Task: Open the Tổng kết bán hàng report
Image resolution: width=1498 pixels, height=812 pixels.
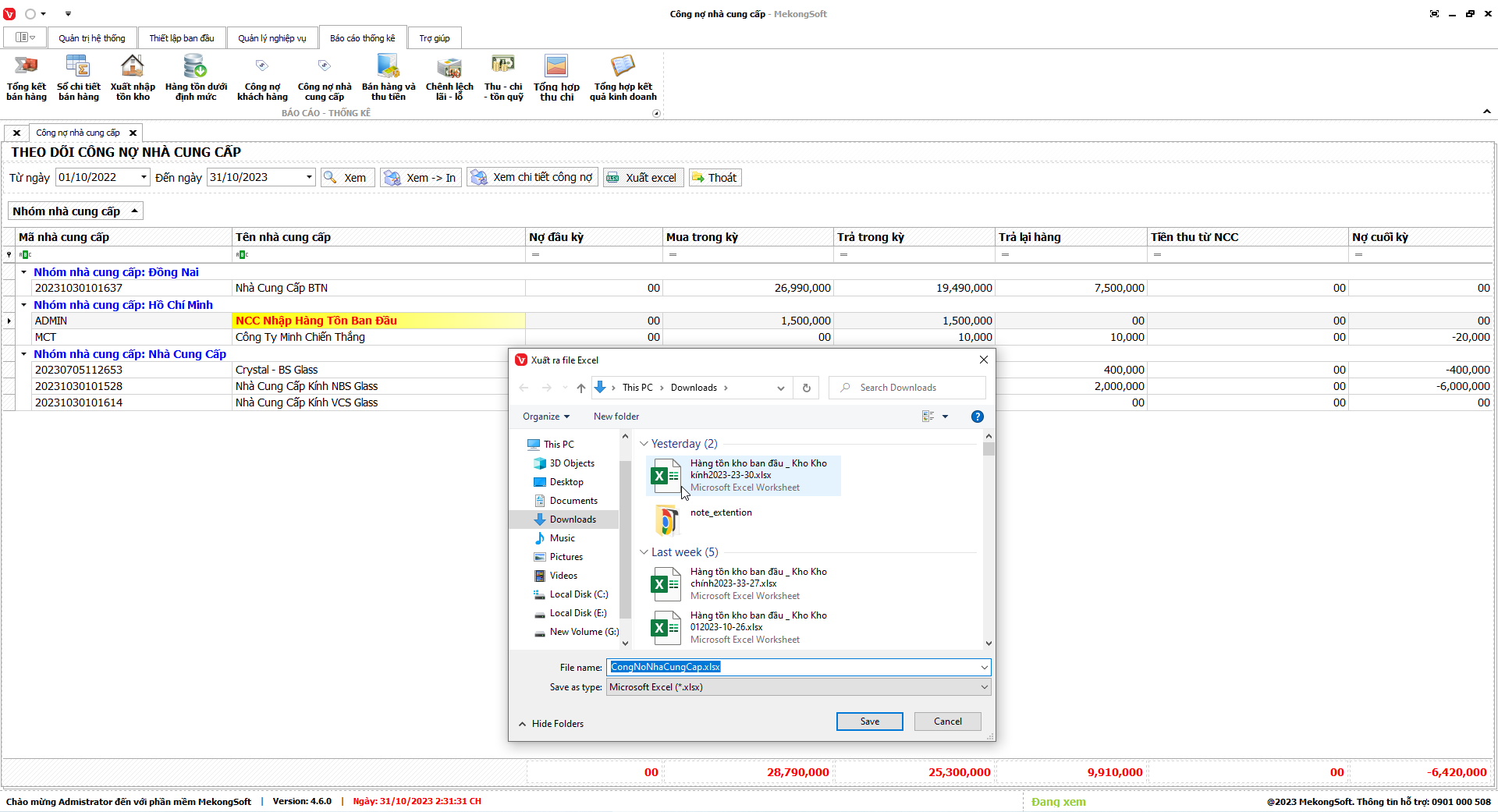Action: pyautogui.click(x=27, y=78)
